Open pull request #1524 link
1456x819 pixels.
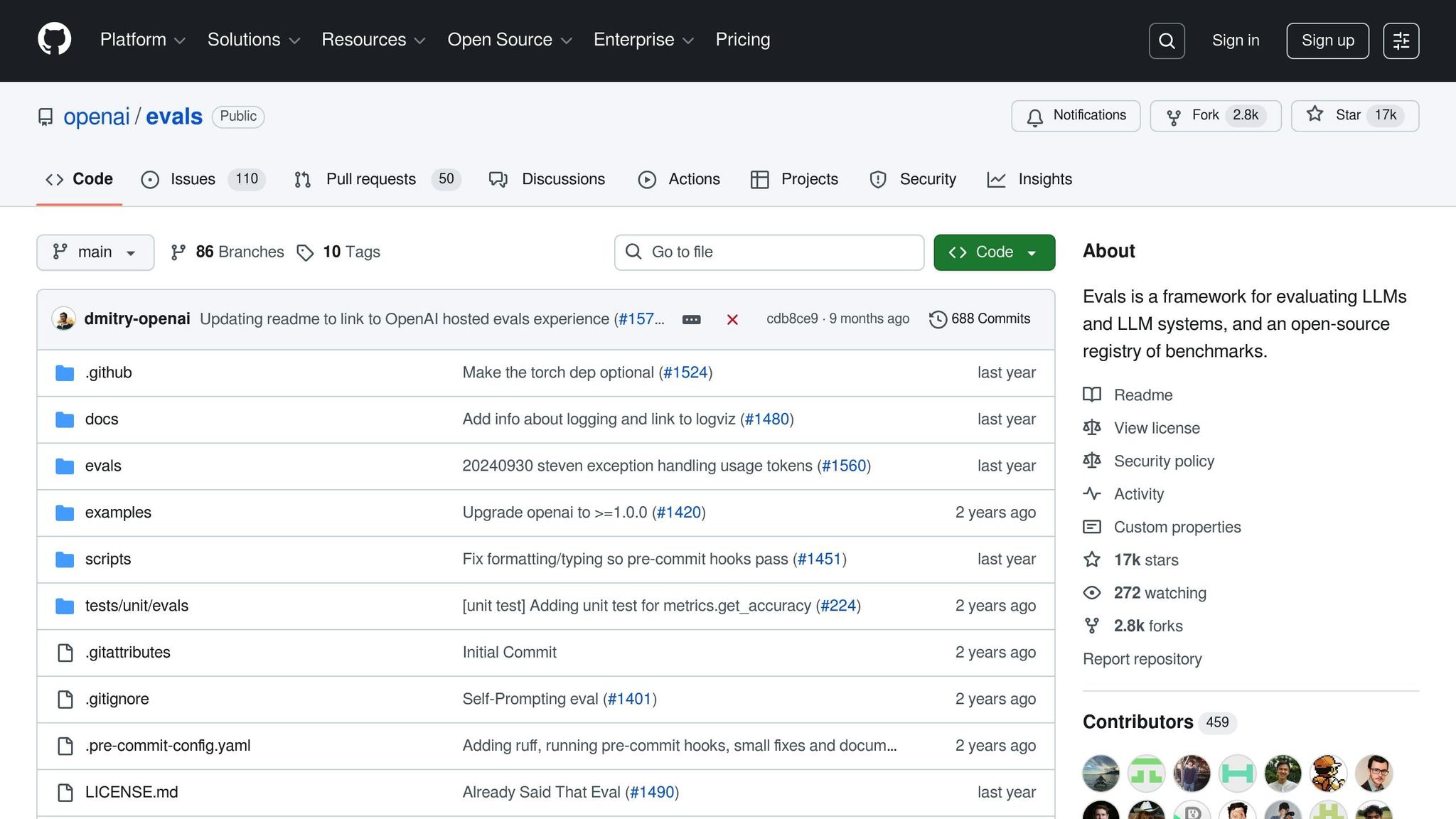pyautogui.click(x=685, y=372)
